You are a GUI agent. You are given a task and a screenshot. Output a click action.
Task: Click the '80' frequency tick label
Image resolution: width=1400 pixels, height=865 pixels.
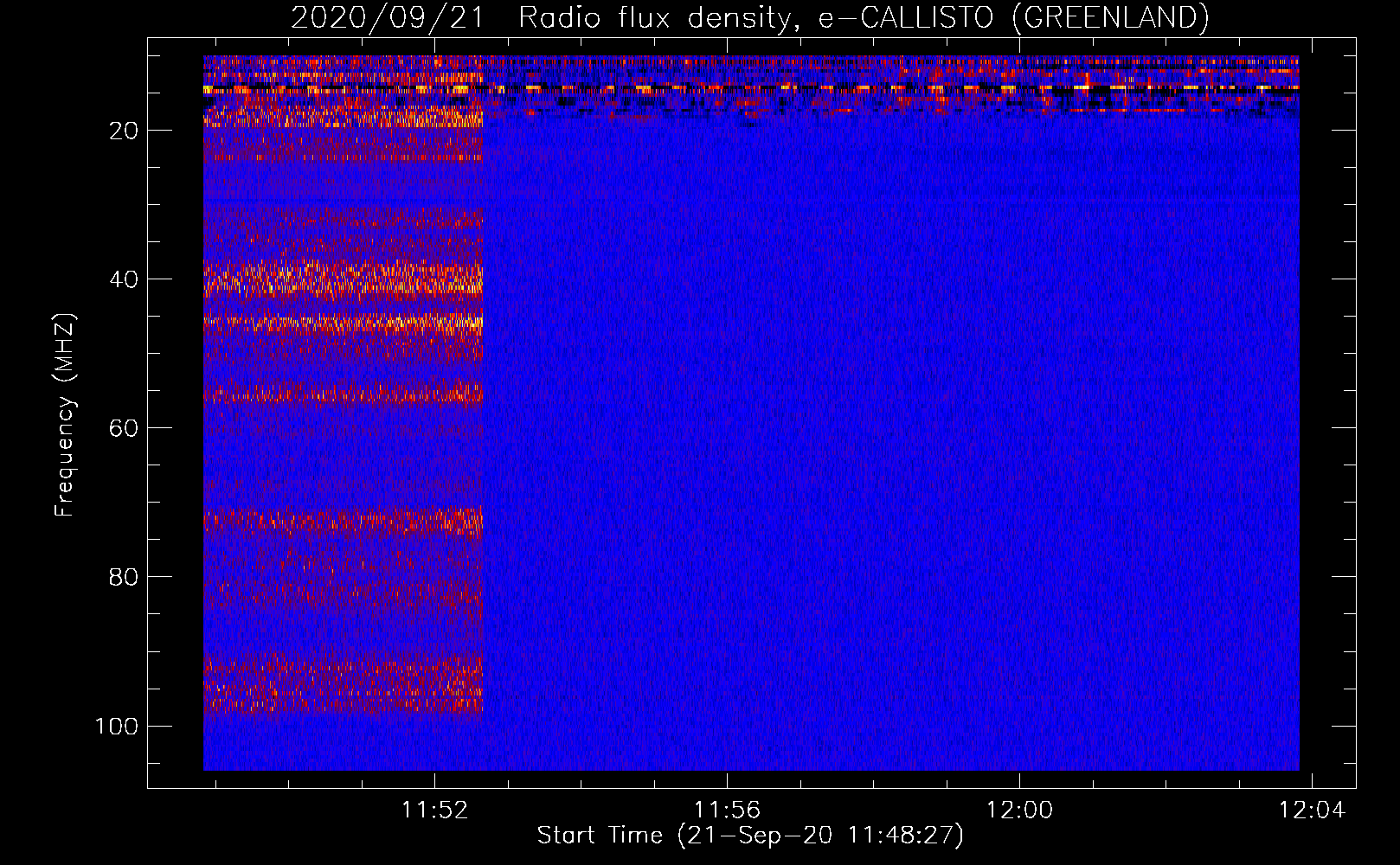(x=124, y=577)
